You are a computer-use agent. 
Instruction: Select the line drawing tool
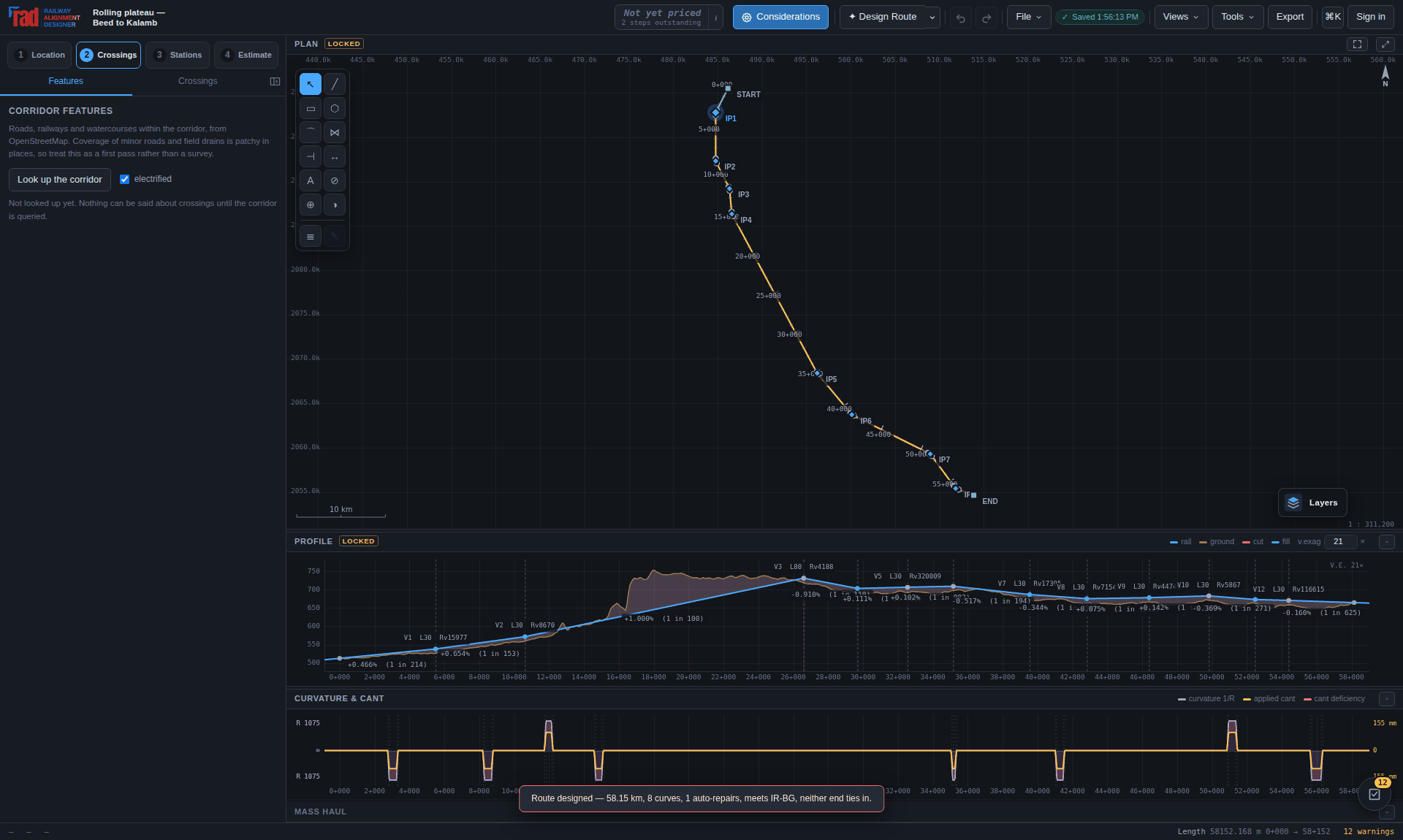coord(335,84)
